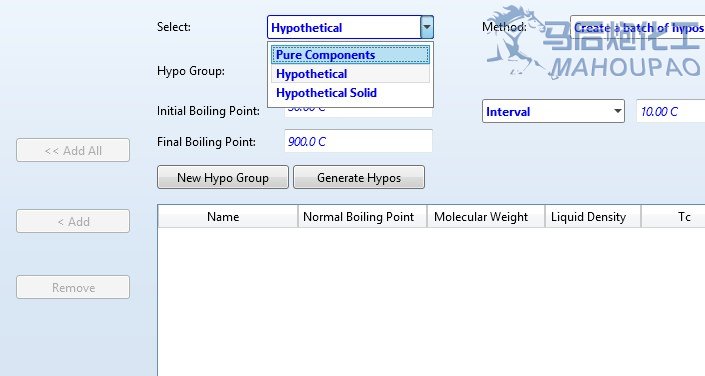Viewport: 705px width, 376px height.
Task: Click inside the empty hypo components table
Action: coord(431,301)
